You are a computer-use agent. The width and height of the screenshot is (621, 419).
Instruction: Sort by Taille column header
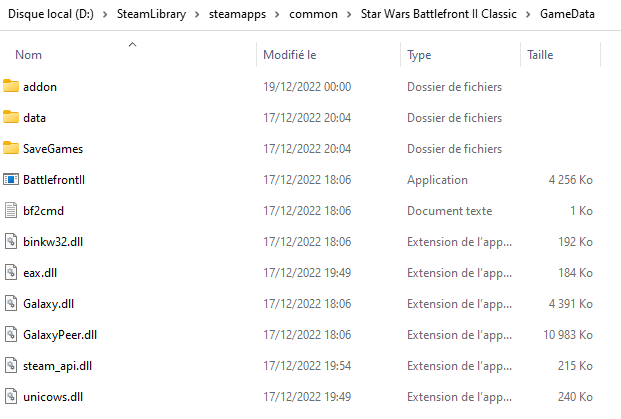pyautogui.click(x=540, y=55)
